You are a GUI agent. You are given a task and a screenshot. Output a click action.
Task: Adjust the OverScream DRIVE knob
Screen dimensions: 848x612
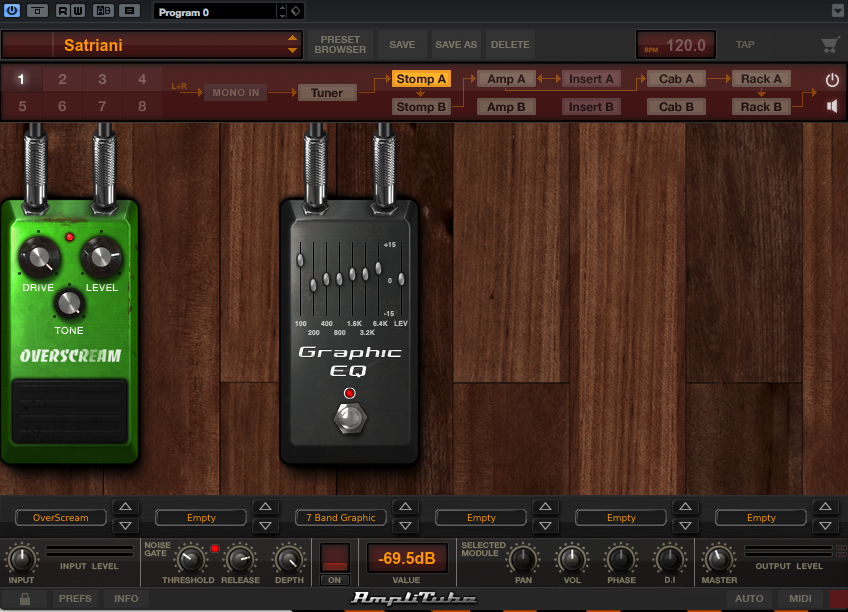[x=39, y=258]
